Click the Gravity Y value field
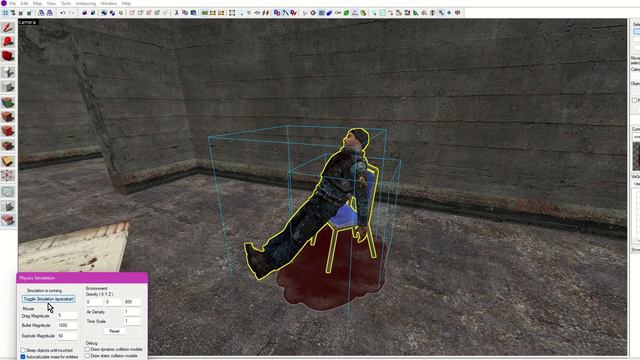640x360 pixels. (113, 302)
